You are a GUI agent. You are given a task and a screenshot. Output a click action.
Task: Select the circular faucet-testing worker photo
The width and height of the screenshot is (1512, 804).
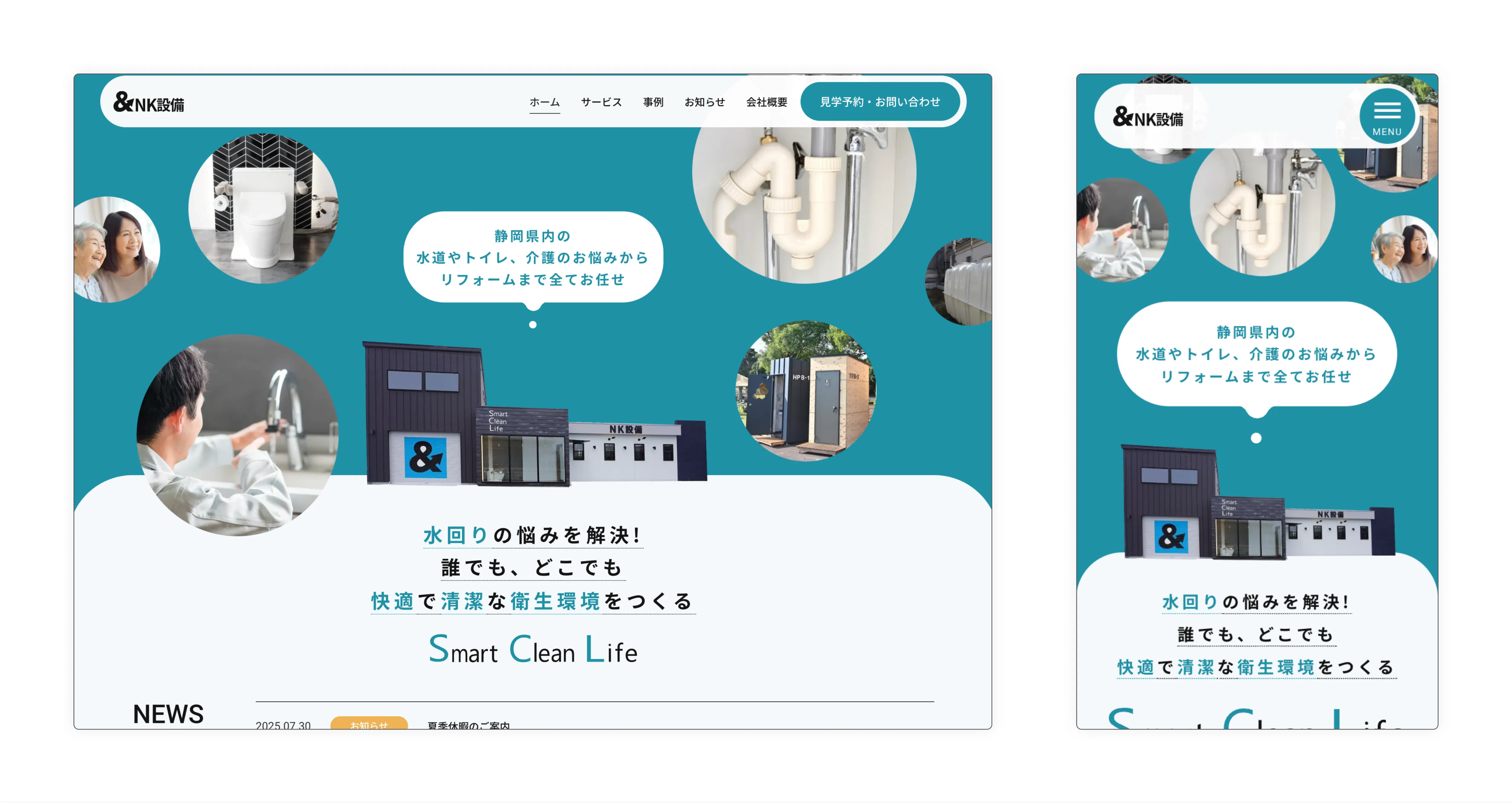[x=238, y=434]
